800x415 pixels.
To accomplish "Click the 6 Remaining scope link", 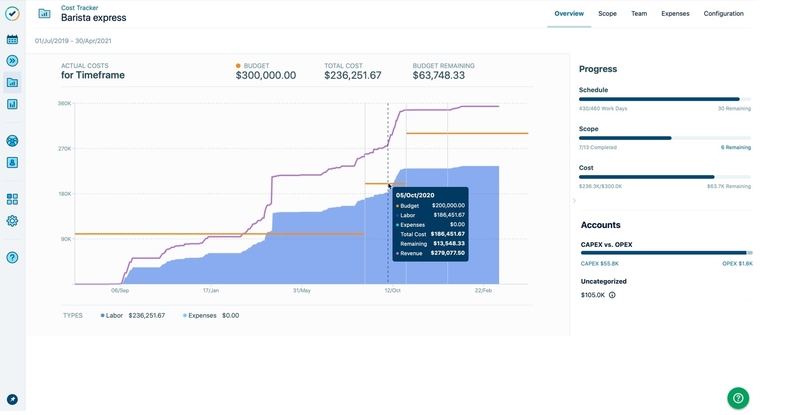I will 735,147.
